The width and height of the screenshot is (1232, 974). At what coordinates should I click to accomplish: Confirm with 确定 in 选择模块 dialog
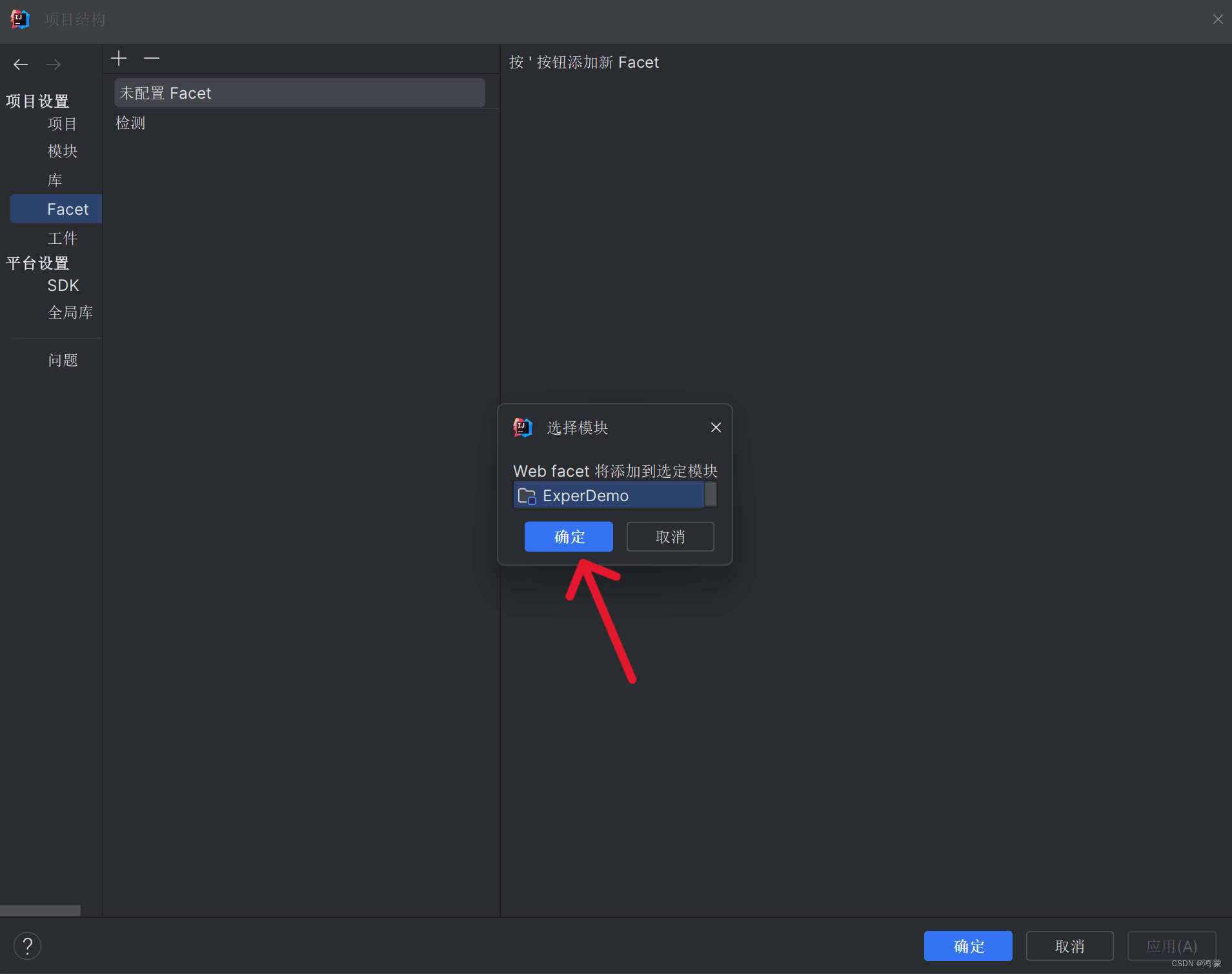point(569,537)
